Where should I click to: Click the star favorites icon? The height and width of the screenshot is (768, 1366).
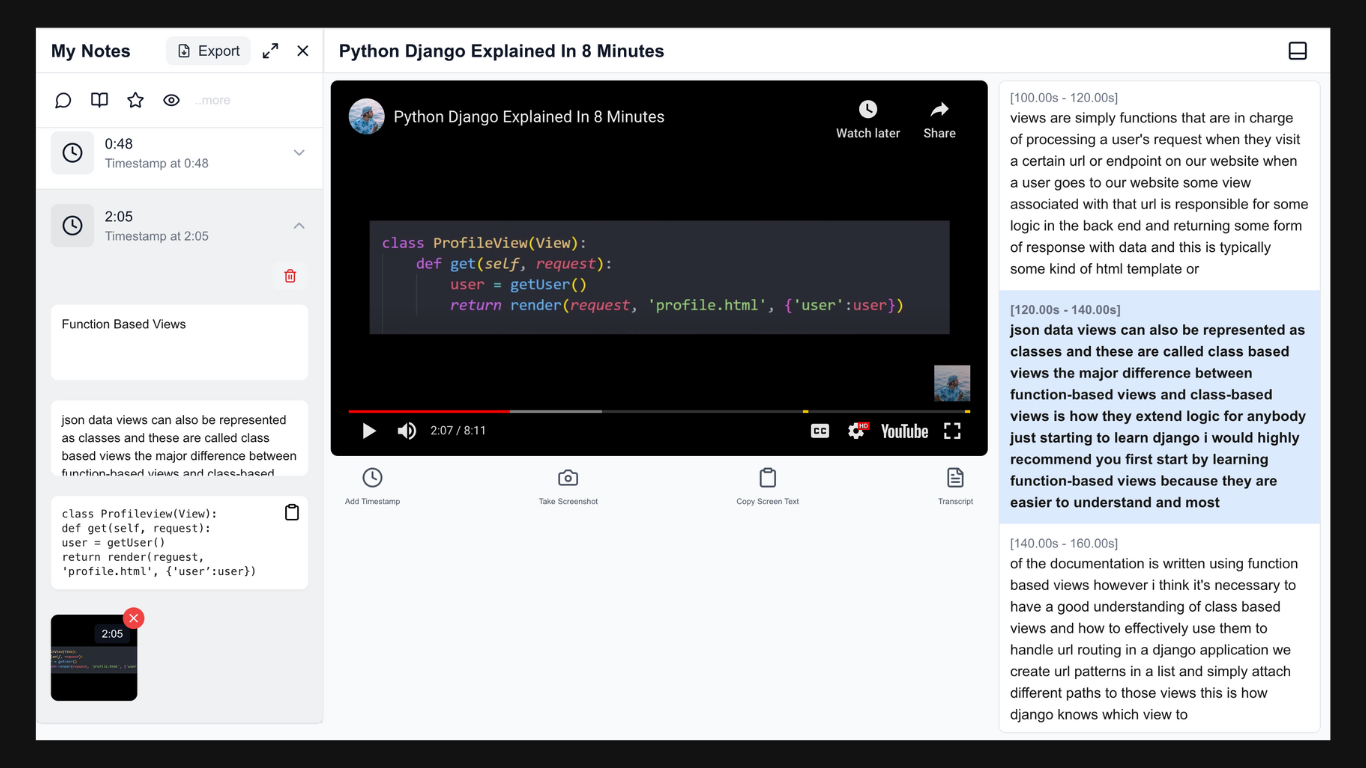[x=135, y=100]
